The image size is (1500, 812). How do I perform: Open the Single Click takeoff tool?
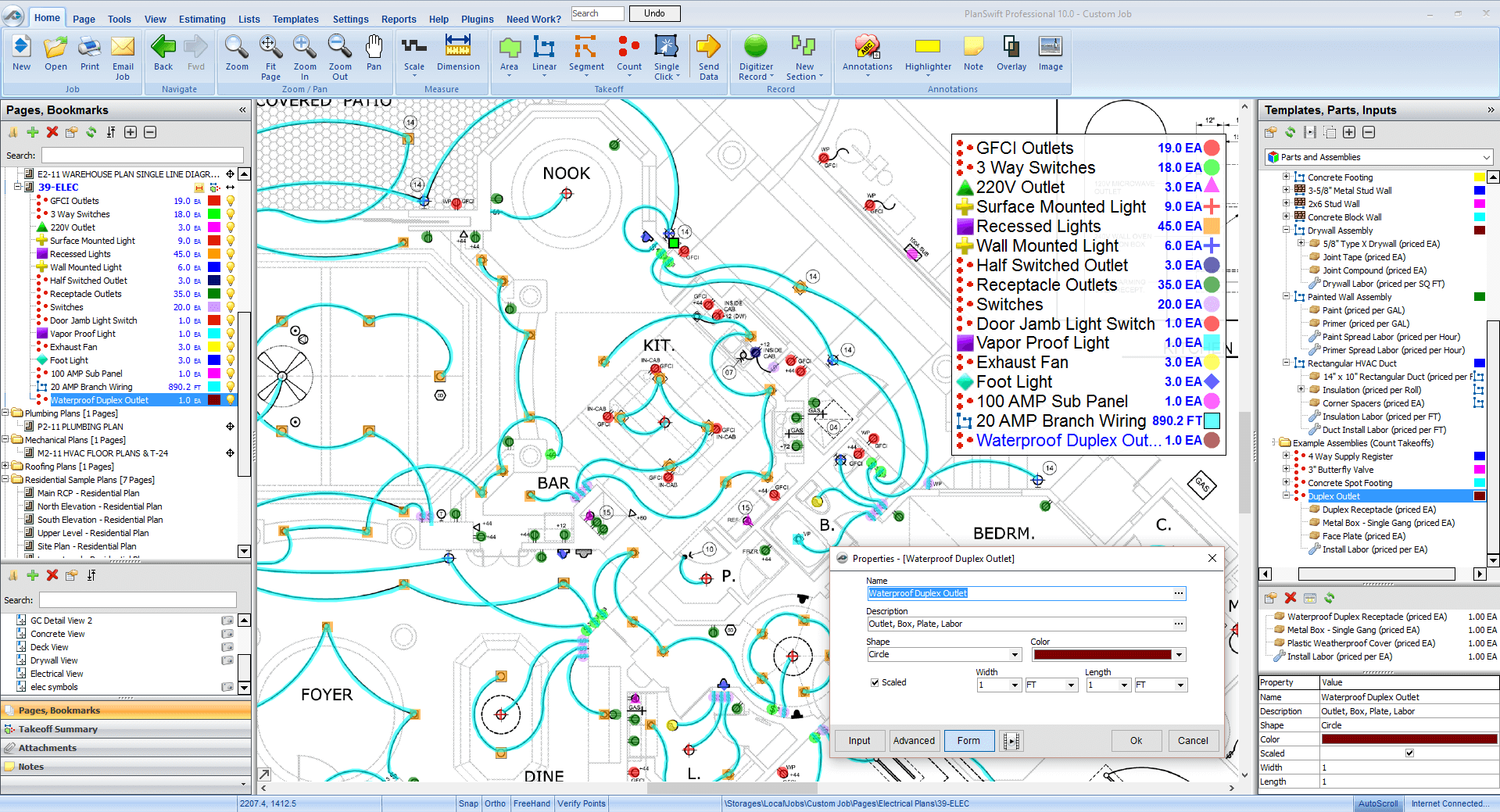[666, 55]
